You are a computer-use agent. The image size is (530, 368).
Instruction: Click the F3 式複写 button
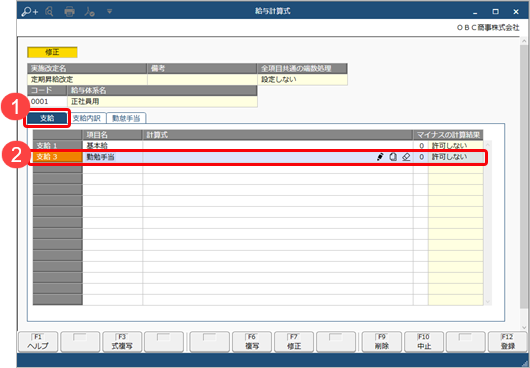(122, 342)
